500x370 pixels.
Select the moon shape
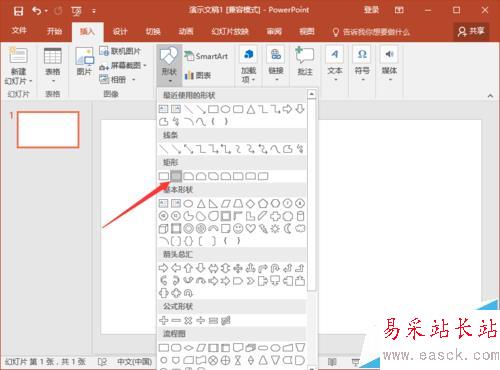(x=288, y=229)
